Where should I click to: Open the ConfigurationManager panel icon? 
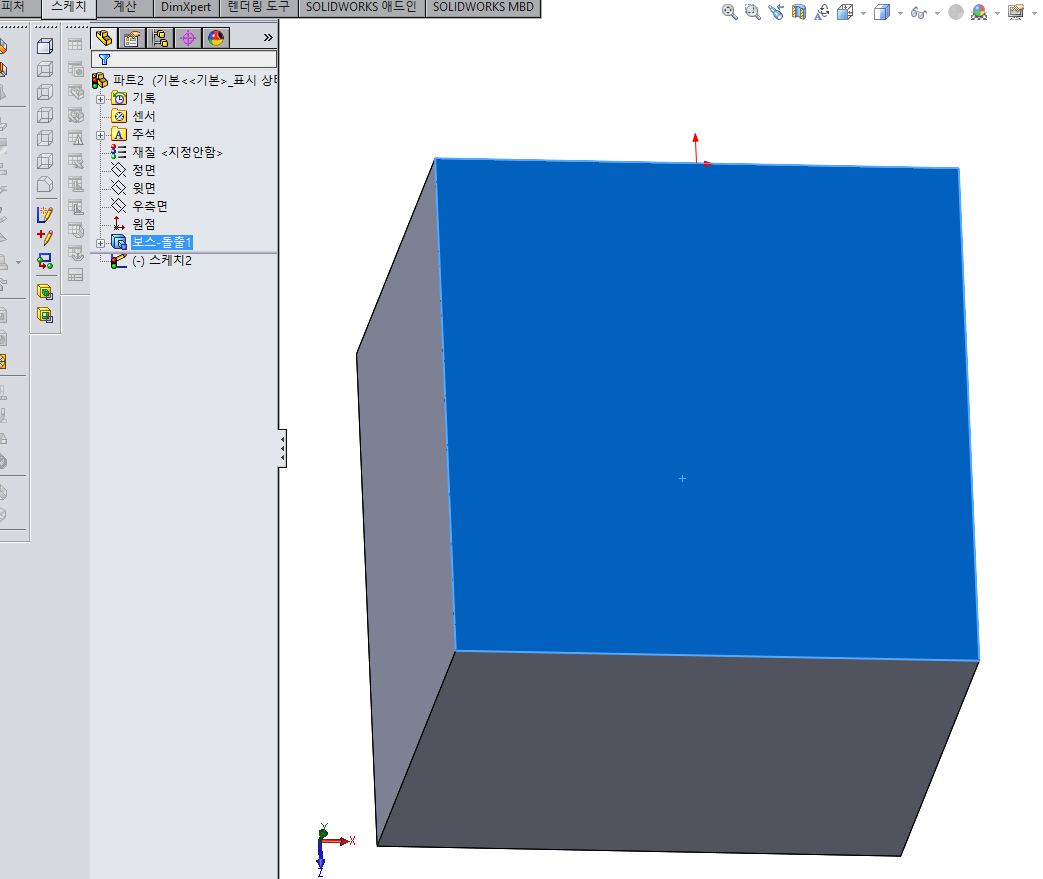pos(160,37)
